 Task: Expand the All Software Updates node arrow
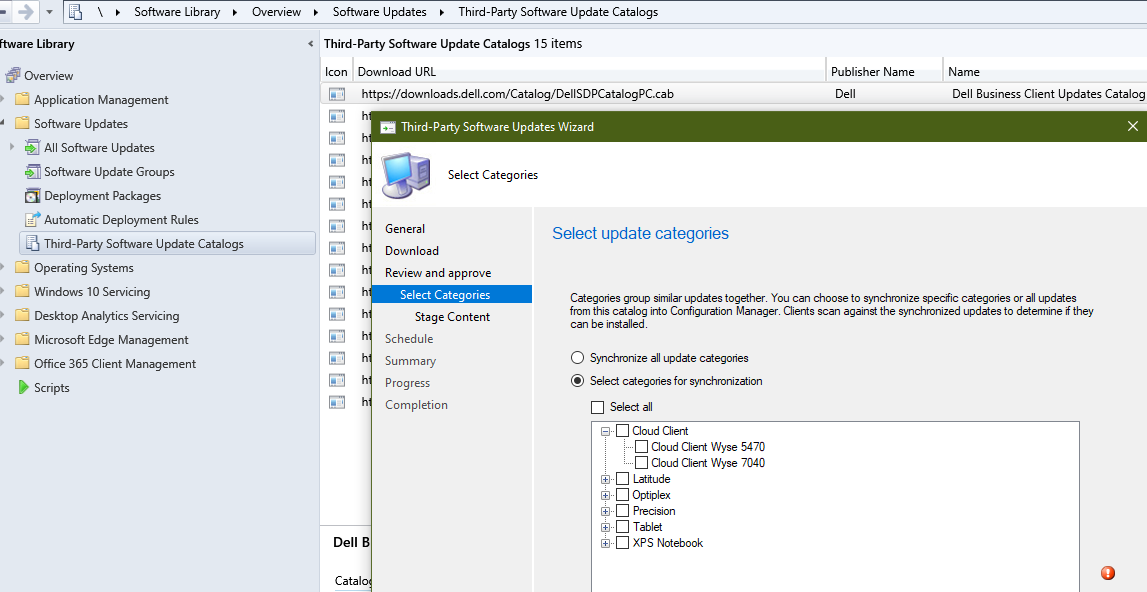pos(12,147)
